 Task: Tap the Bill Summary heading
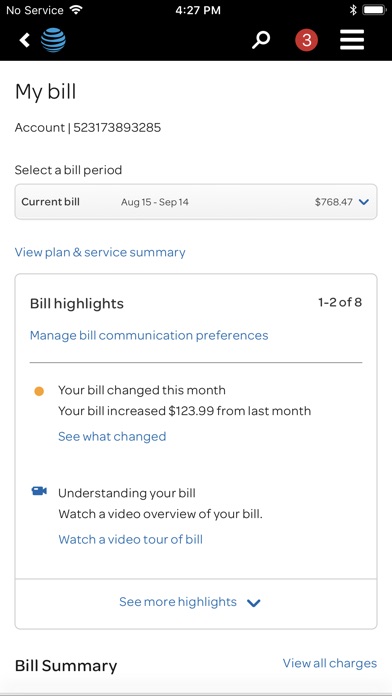pyautogui.click(x=66, y=666)
